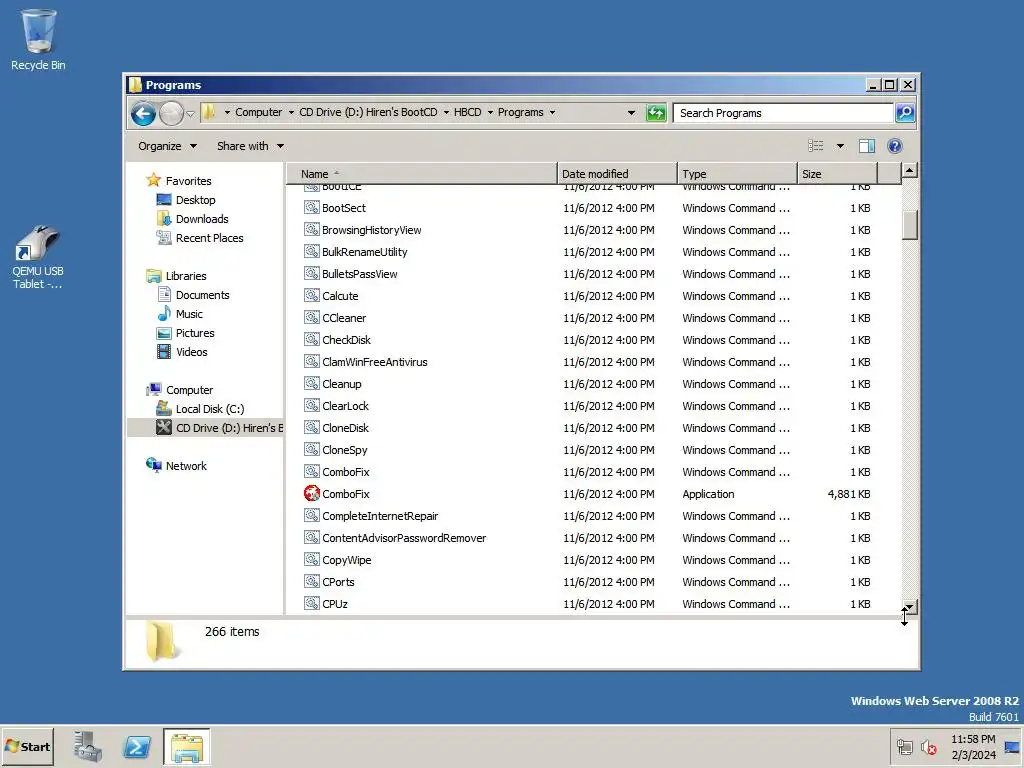Click the muted volume tray icon
This screenshot has width=1024, height=768.
[x=928, y=747]
